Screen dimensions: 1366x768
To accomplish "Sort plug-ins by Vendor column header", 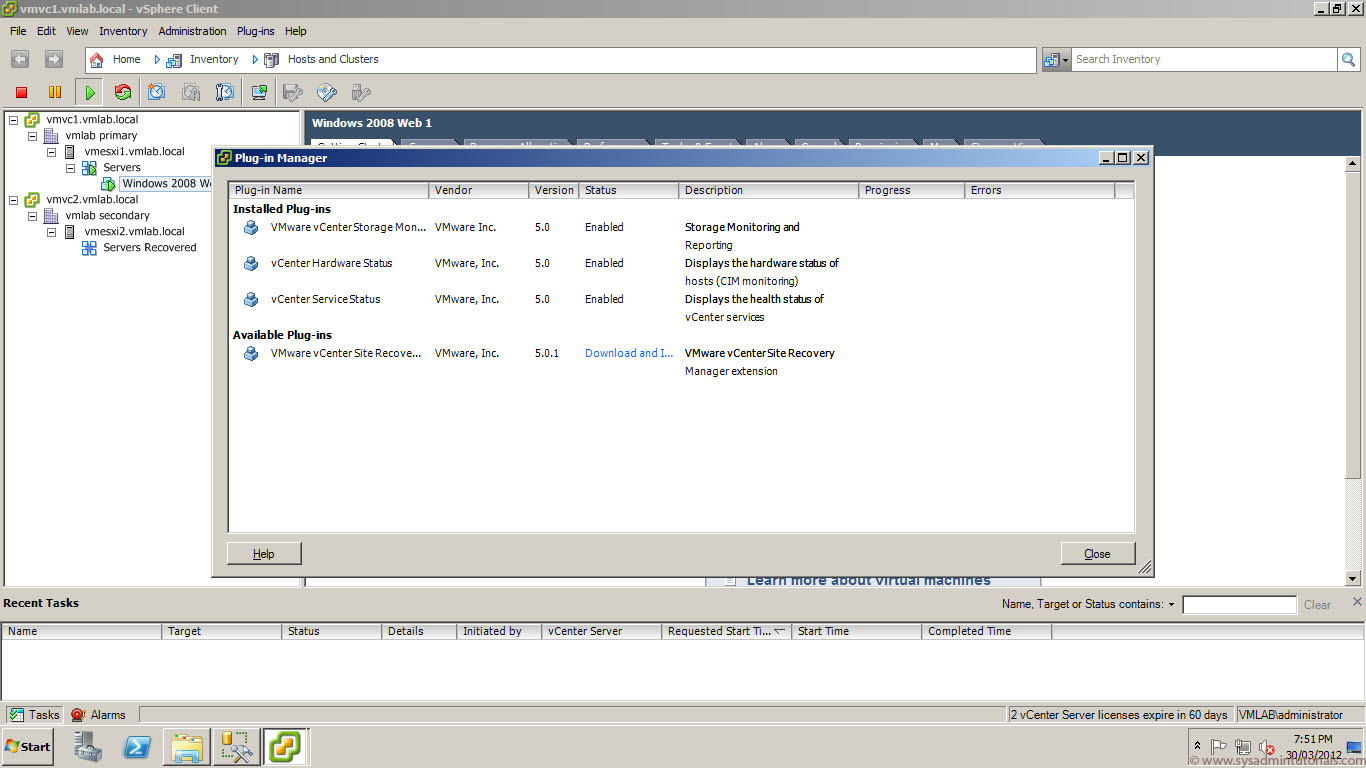I will [x=479, y=190].
